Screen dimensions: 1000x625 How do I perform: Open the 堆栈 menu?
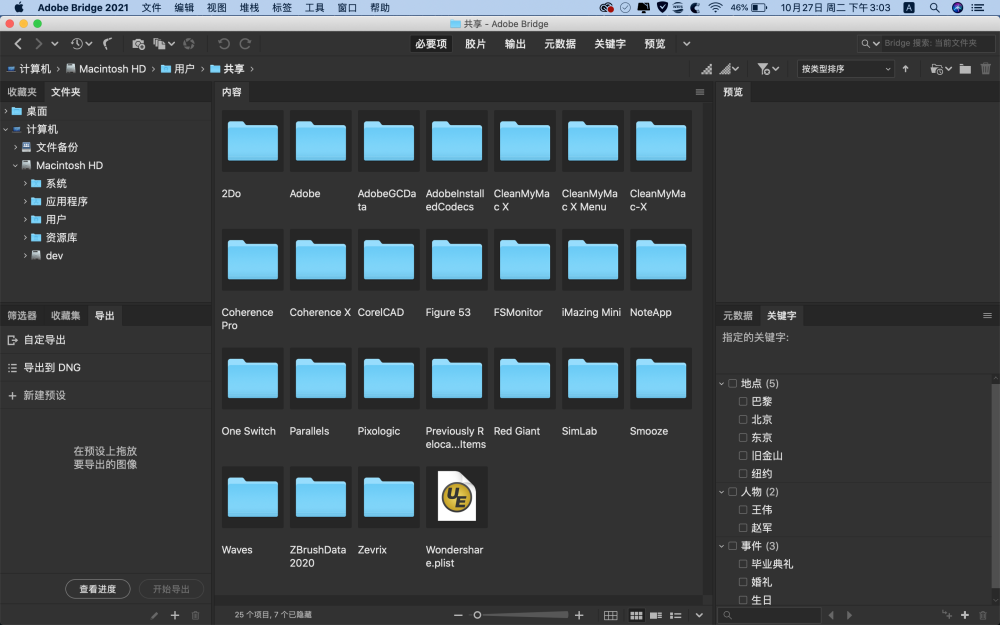(x=249, y=8)
